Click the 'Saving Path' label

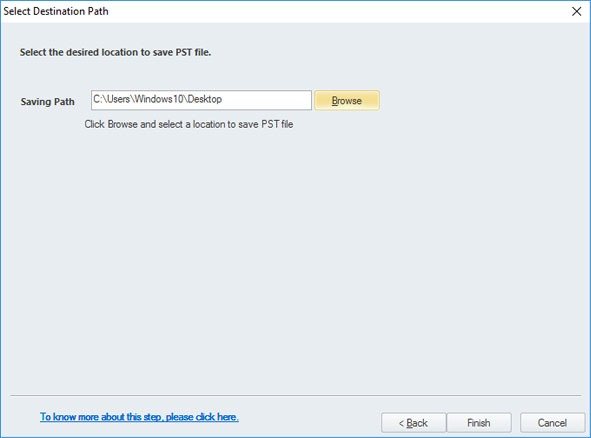(47, 102)
